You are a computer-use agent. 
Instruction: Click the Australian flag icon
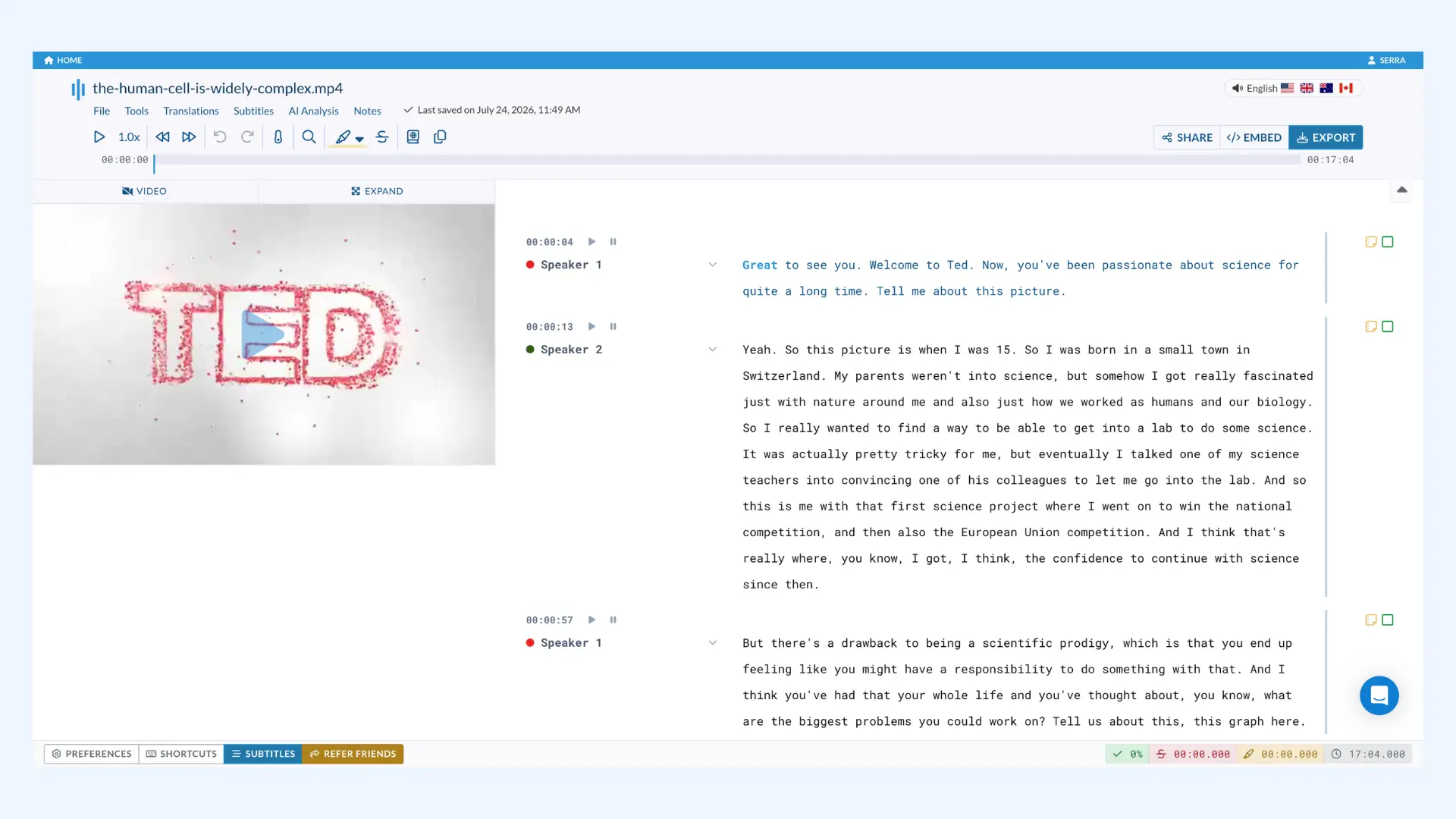click(x=1326, y=88)
